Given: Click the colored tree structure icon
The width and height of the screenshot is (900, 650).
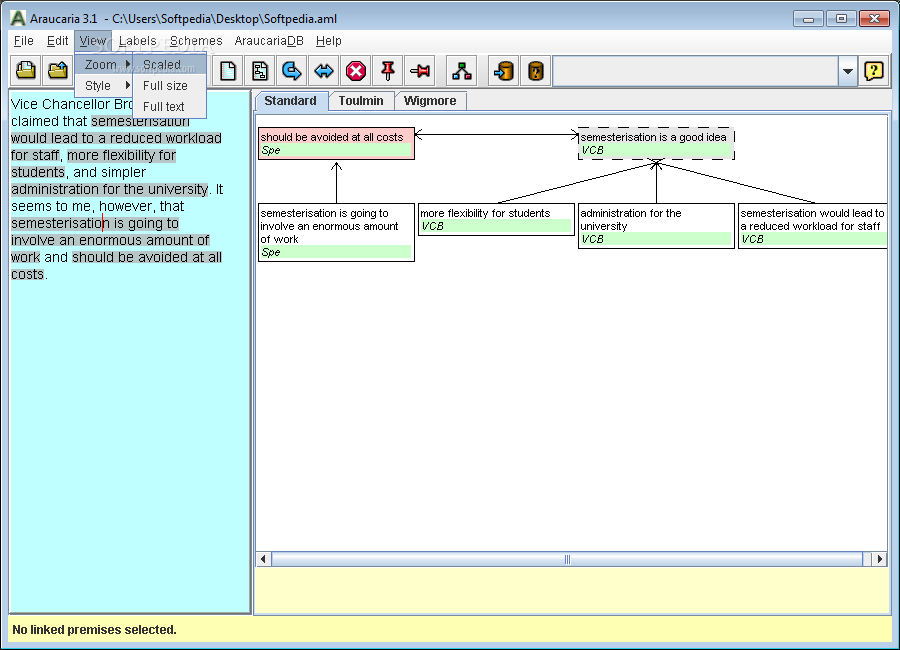Looking at the screenshot, I should pos(461,71).
